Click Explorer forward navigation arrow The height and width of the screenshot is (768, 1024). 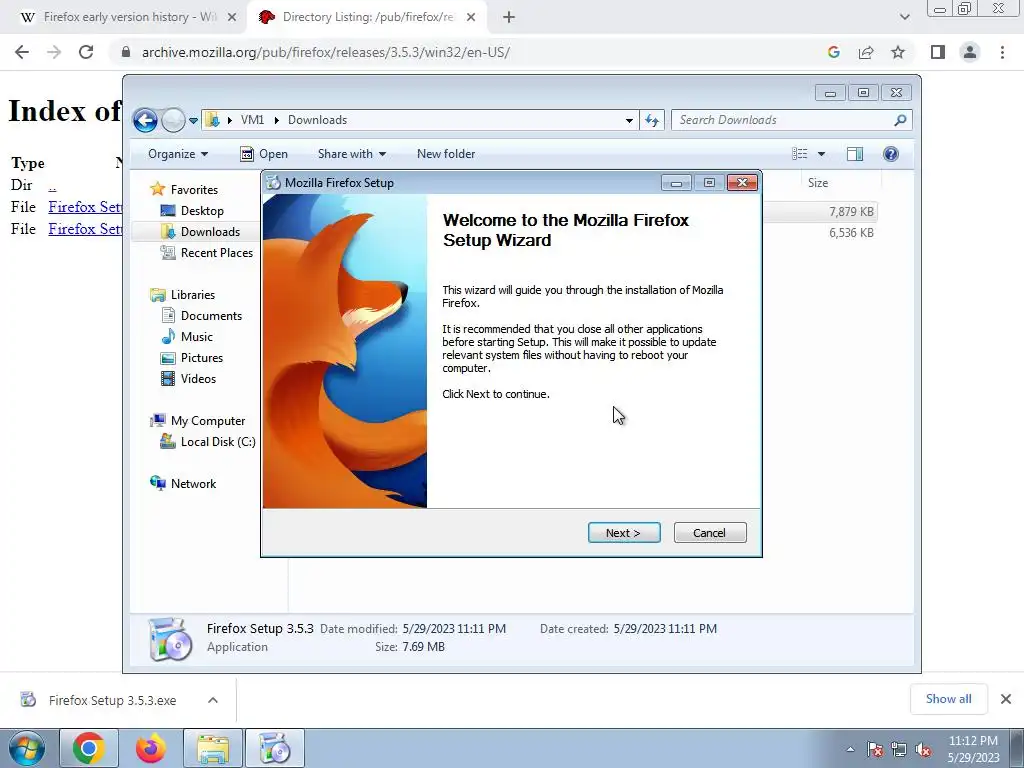point(173,120)
